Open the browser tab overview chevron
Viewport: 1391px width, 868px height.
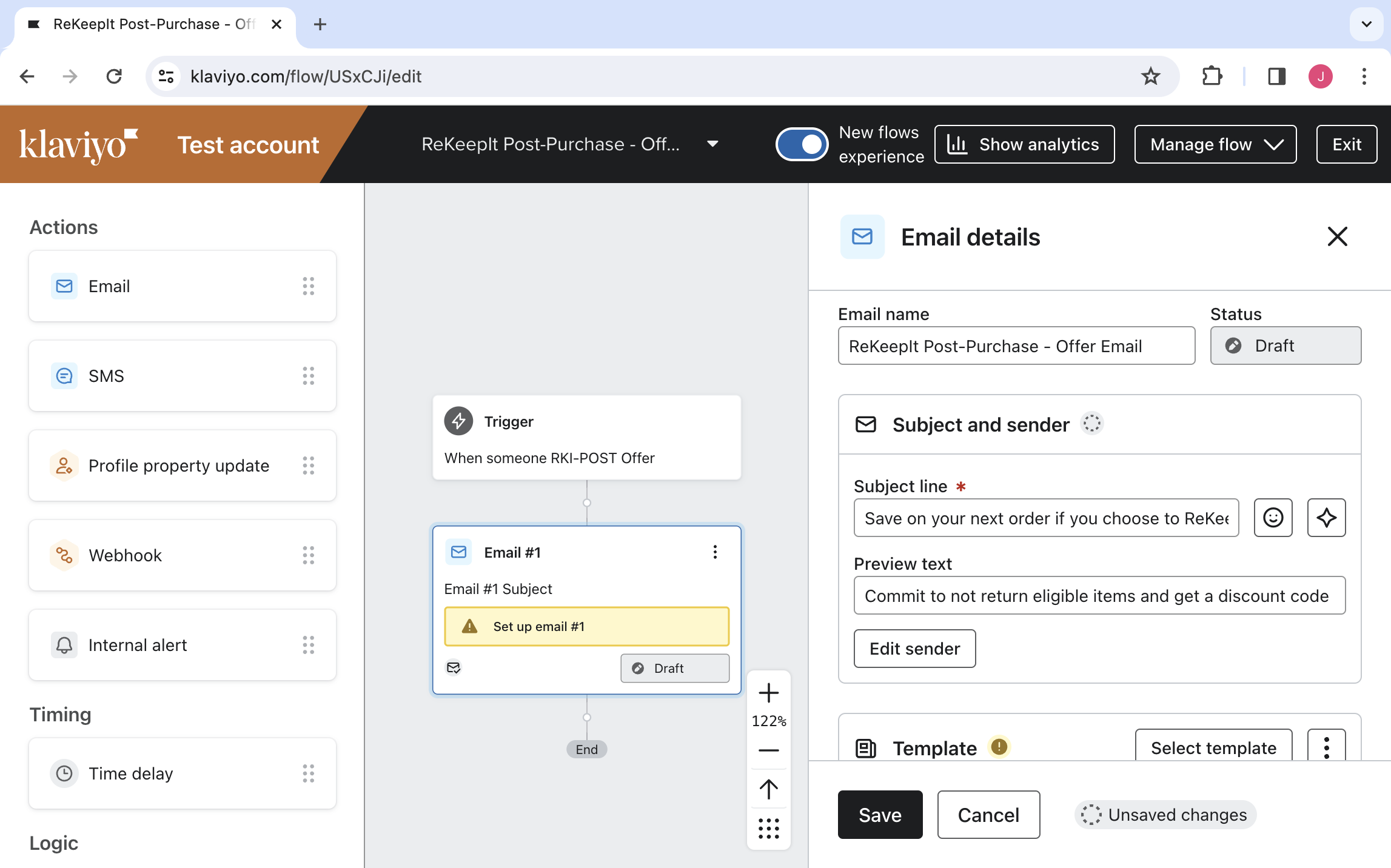(1366, 24)
